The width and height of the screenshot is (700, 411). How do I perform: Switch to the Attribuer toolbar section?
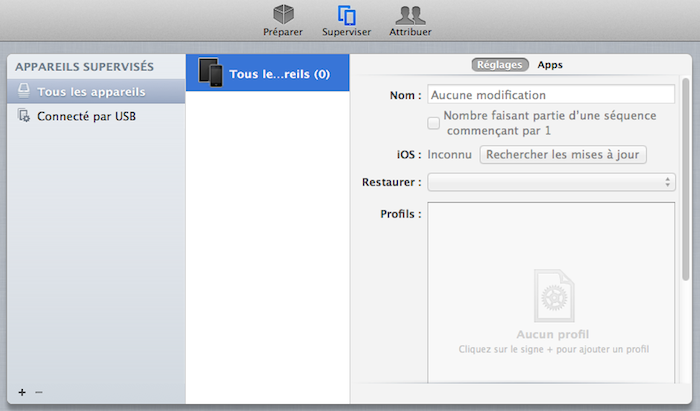pos(410,20)
